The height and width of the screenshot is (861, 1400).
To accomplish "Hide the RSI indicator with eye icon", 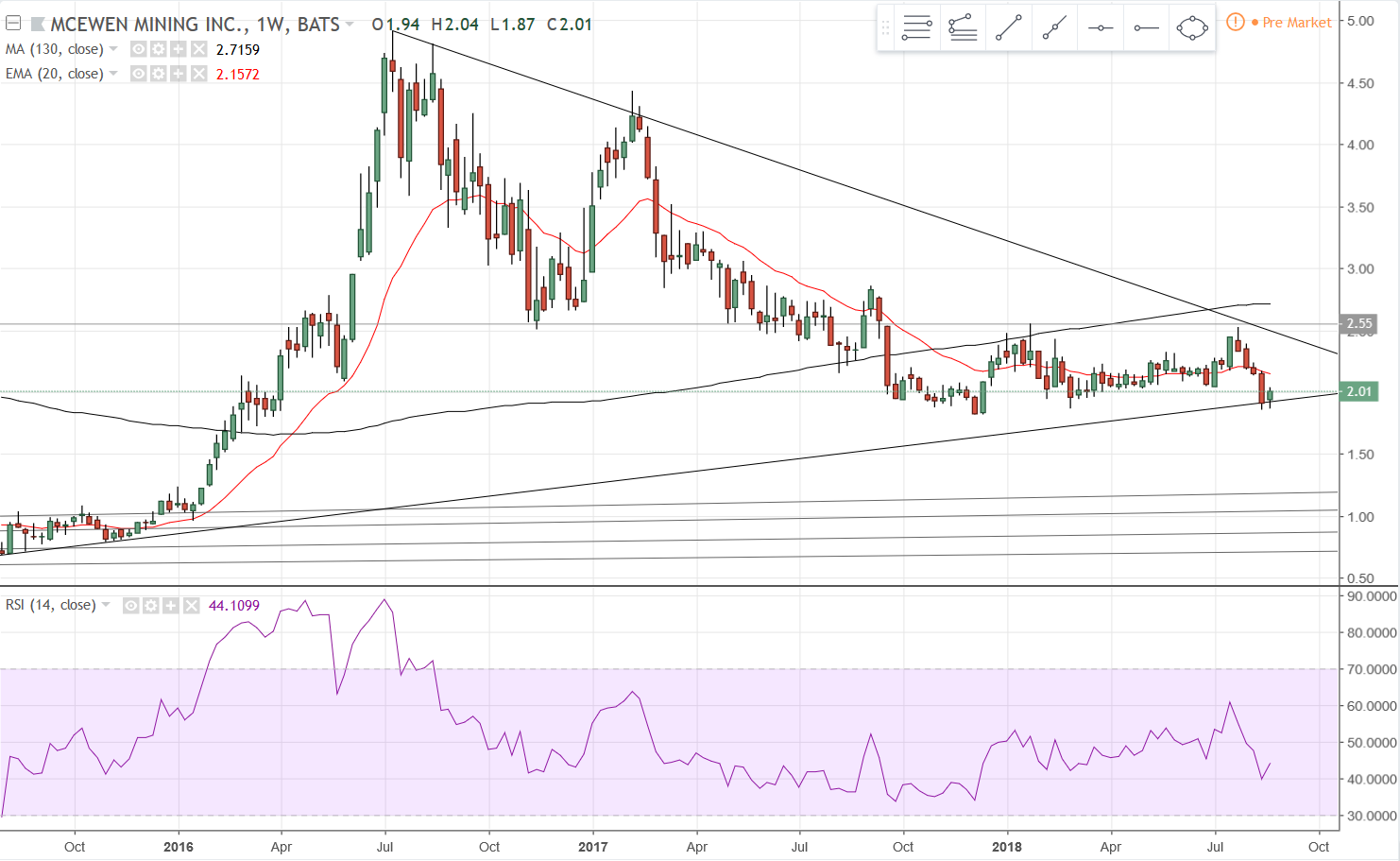I will tap(131, 605).
